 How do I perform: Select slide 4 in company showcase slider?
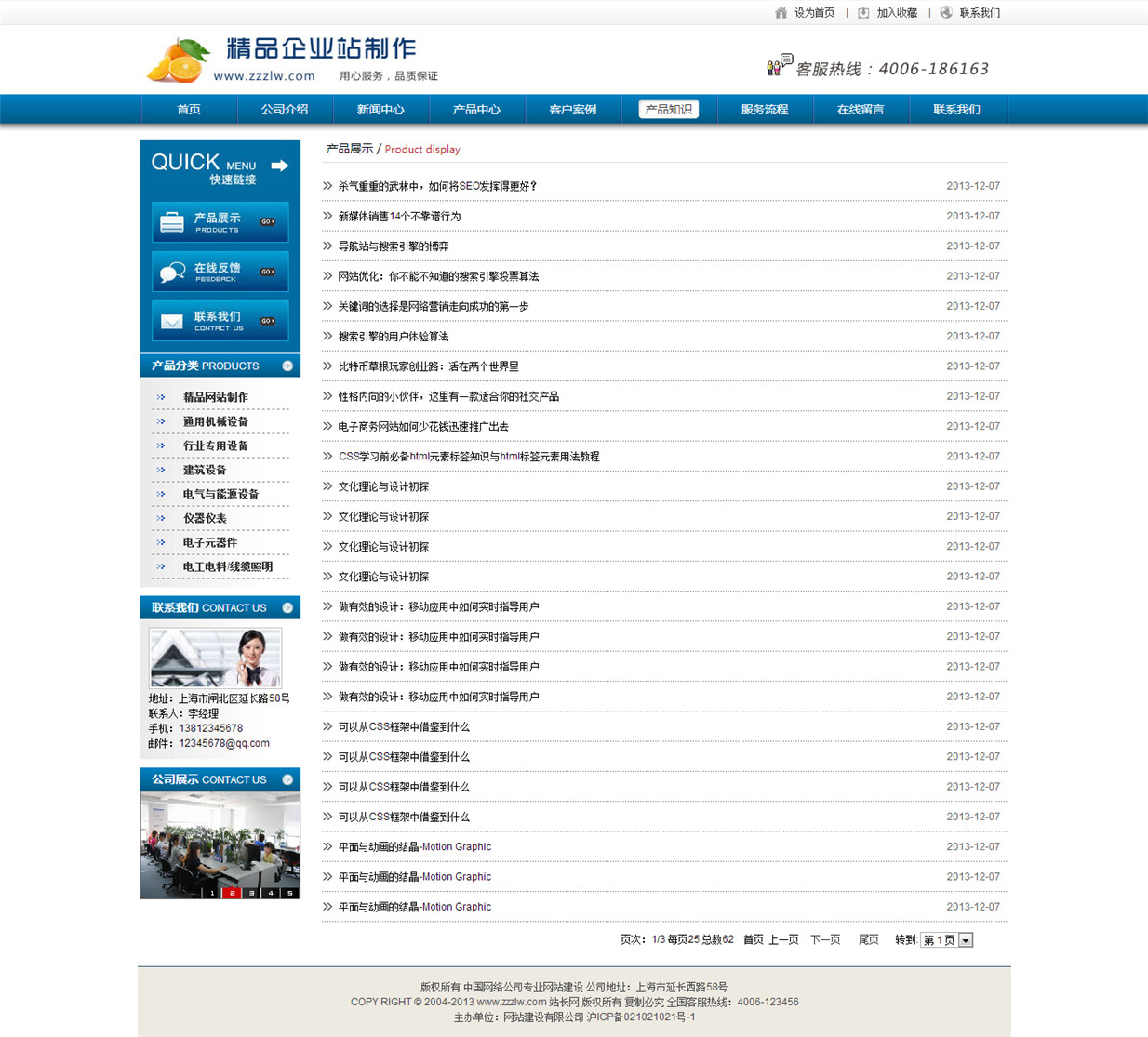pos(271,893)
